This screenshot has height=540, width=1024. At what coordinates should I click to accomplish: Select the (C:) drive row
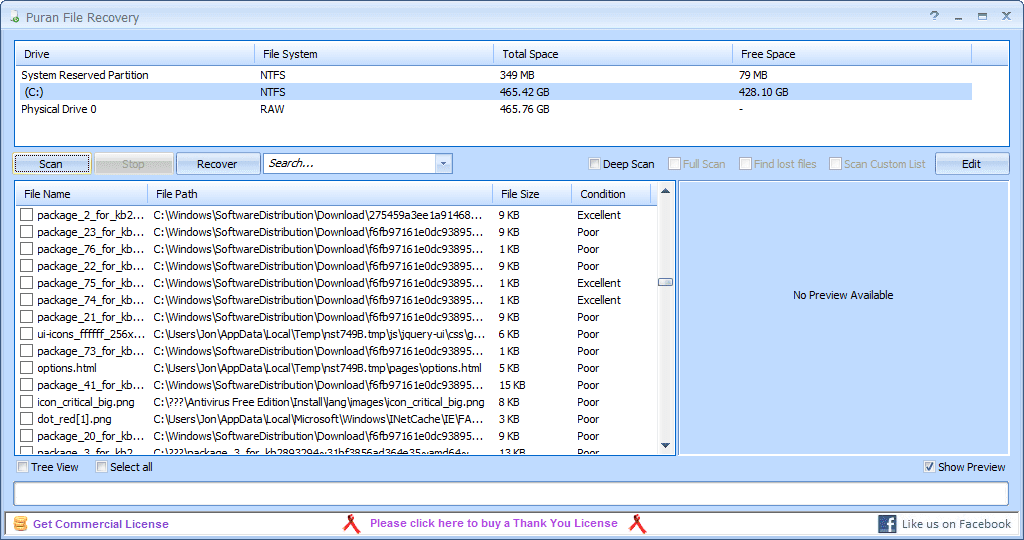494,92
